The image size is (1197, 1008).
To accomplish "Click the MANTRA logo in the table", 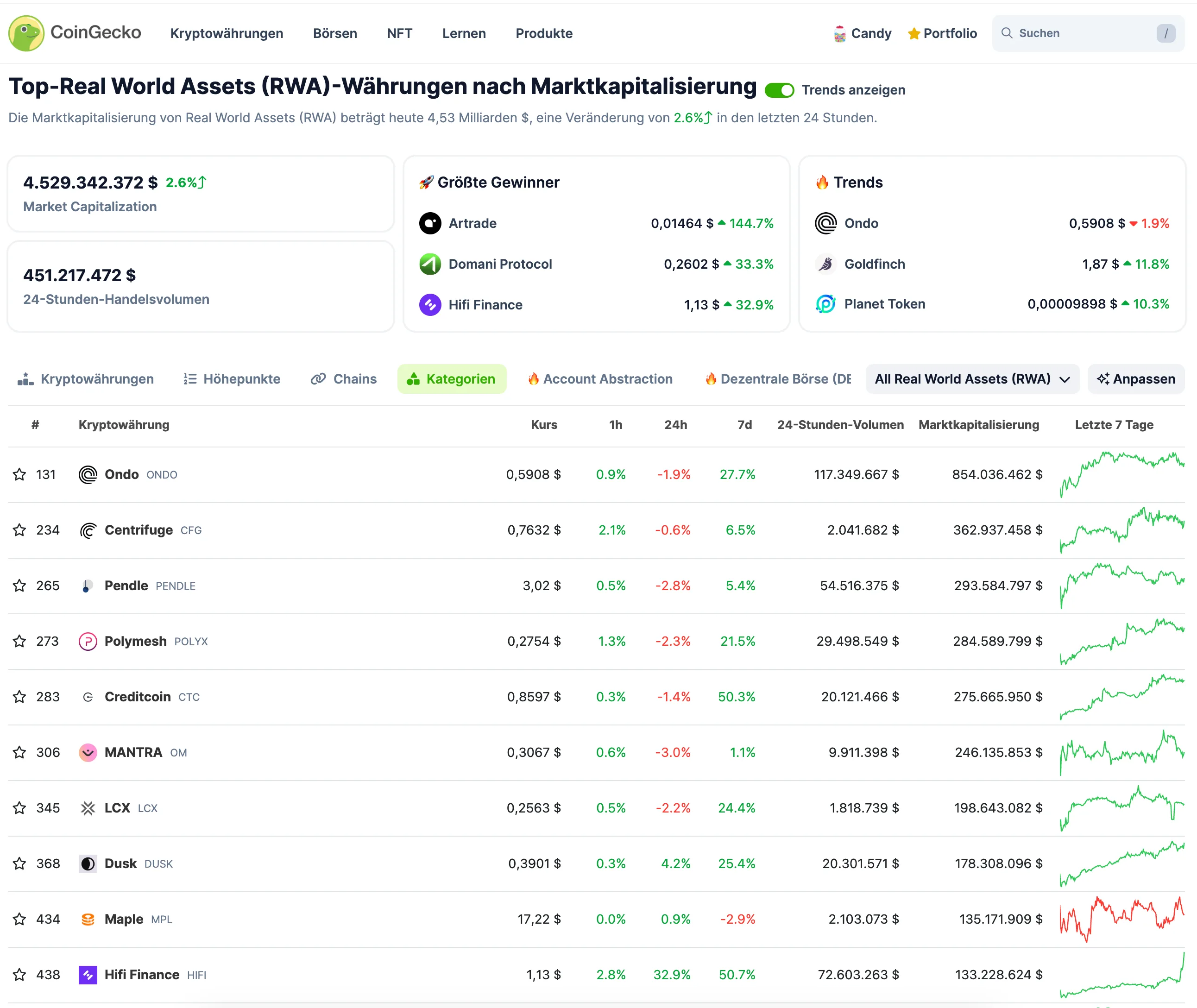I will [88, 753].
